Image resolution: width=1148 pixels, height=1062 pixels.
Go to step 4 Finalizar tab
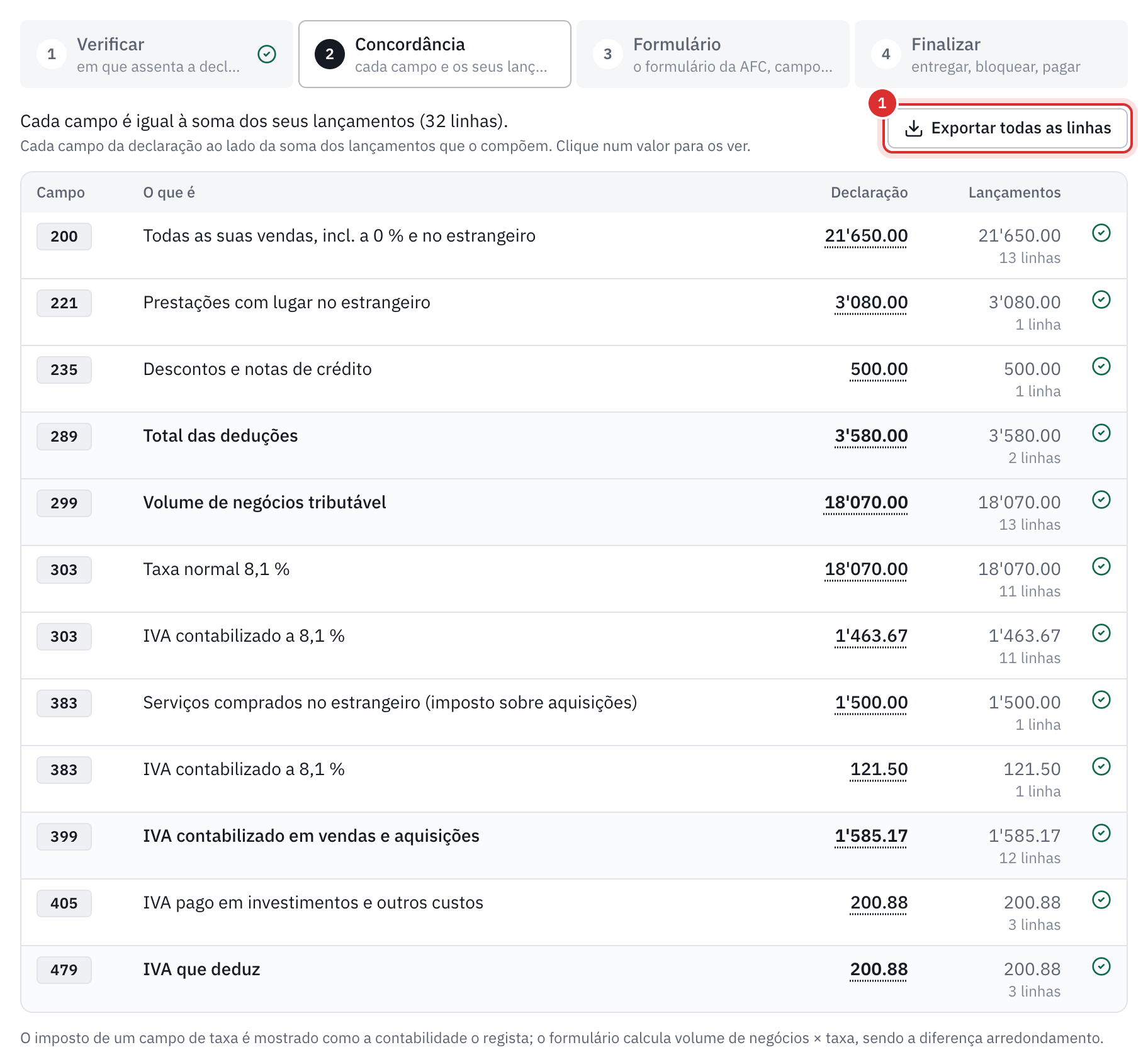pyautogui.click(x=991, y=54)
